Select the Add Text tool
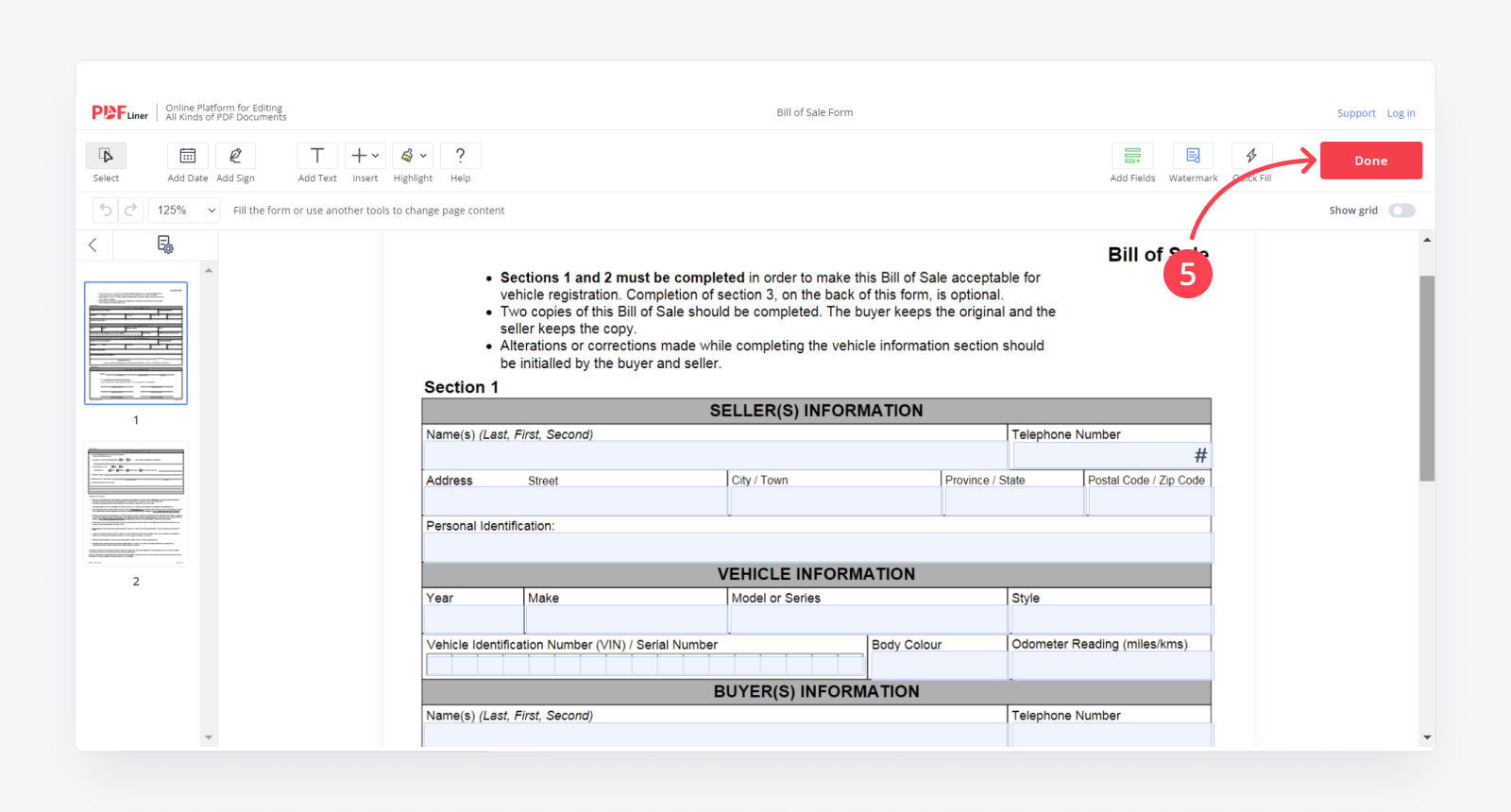The image size is (1511, 812). pyautogui.click(x=317, y=156)
